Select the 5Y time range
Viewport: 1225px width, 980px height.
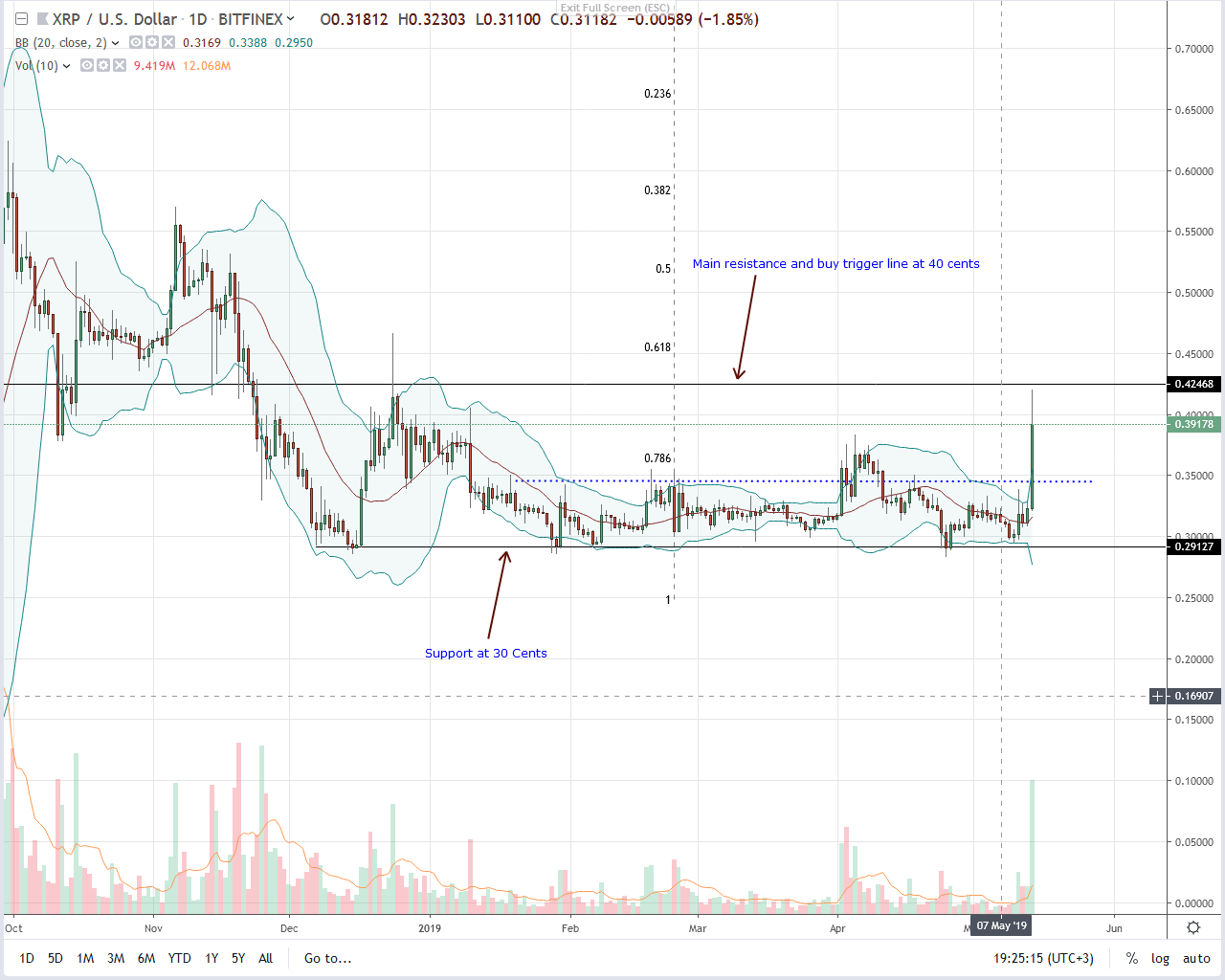(238, 958)
